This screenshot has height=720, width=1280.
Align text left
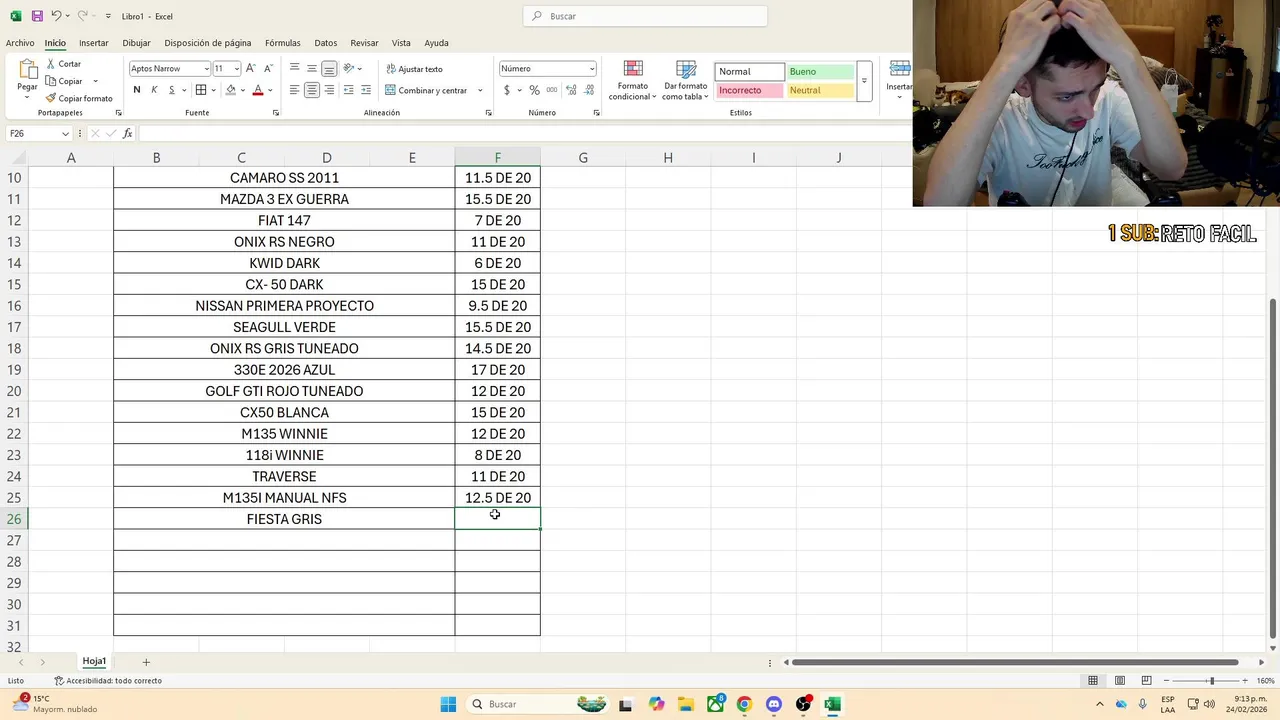pyautogui.click(x=294, y=90)
